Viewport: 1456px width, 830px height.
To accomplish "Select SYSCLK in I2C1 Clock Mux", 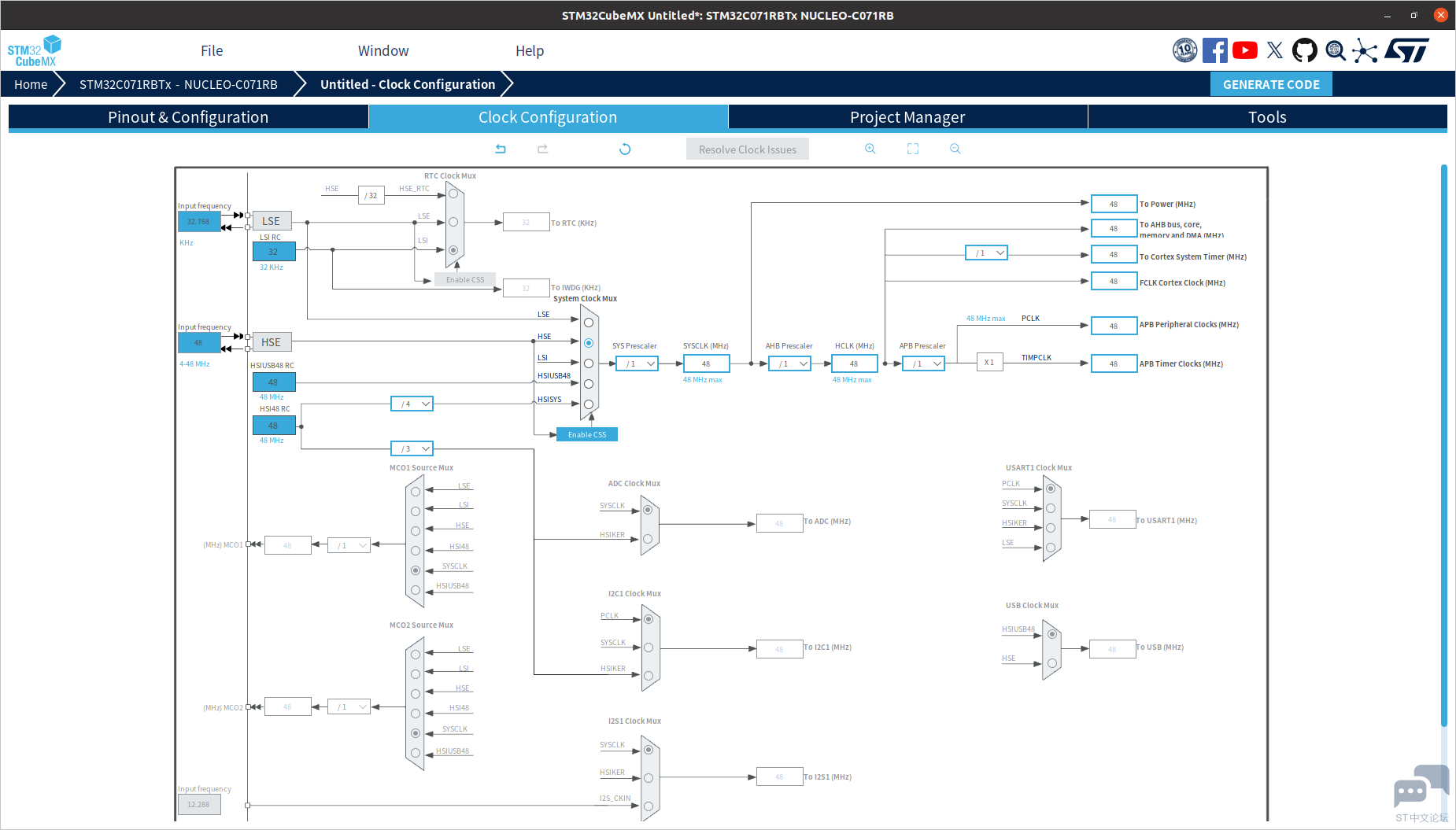I will (649, 647).
